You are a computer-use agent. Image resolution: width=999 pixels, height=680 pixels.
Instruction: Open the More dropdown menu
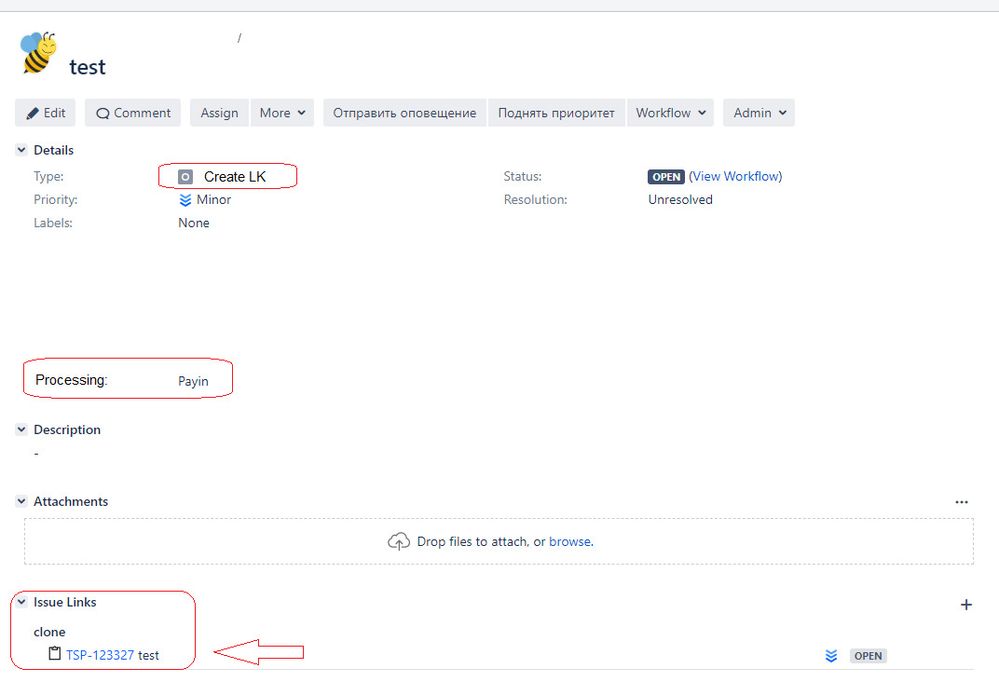pyautogui.click(x=282, y=113)
